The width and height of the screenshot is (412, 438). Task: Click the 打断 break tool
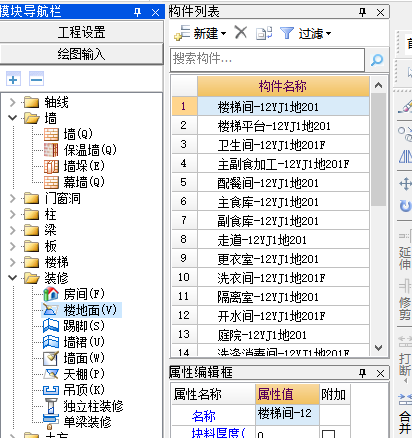tap(405, 357)
